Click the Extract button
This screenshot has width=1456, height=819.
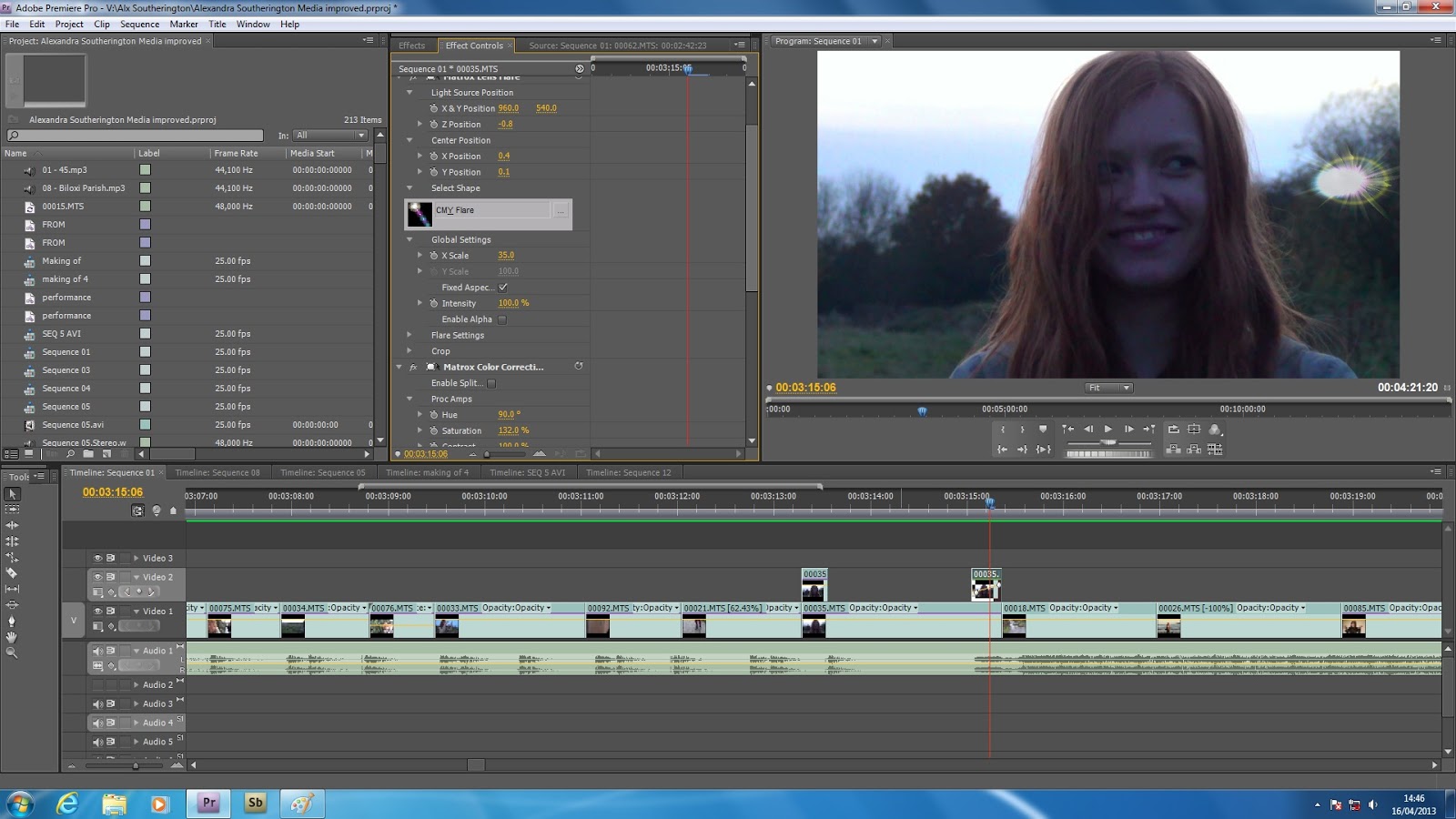(1194, 450)
